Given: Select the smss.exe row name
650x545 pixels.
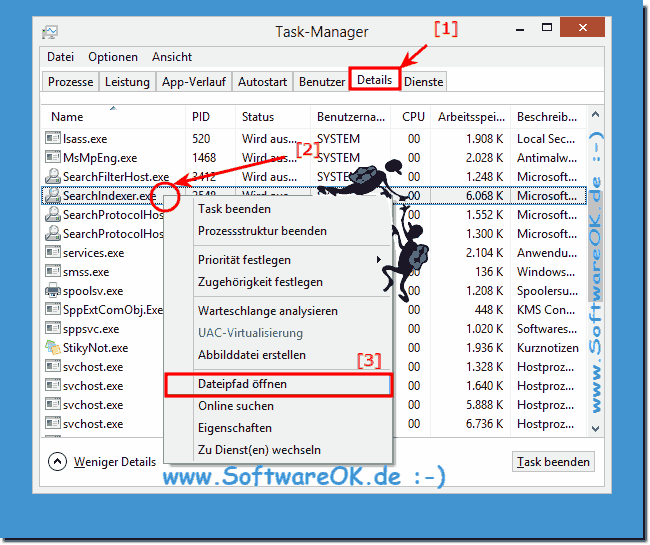Looking at the screenshot, I should (x=86, y=271).
